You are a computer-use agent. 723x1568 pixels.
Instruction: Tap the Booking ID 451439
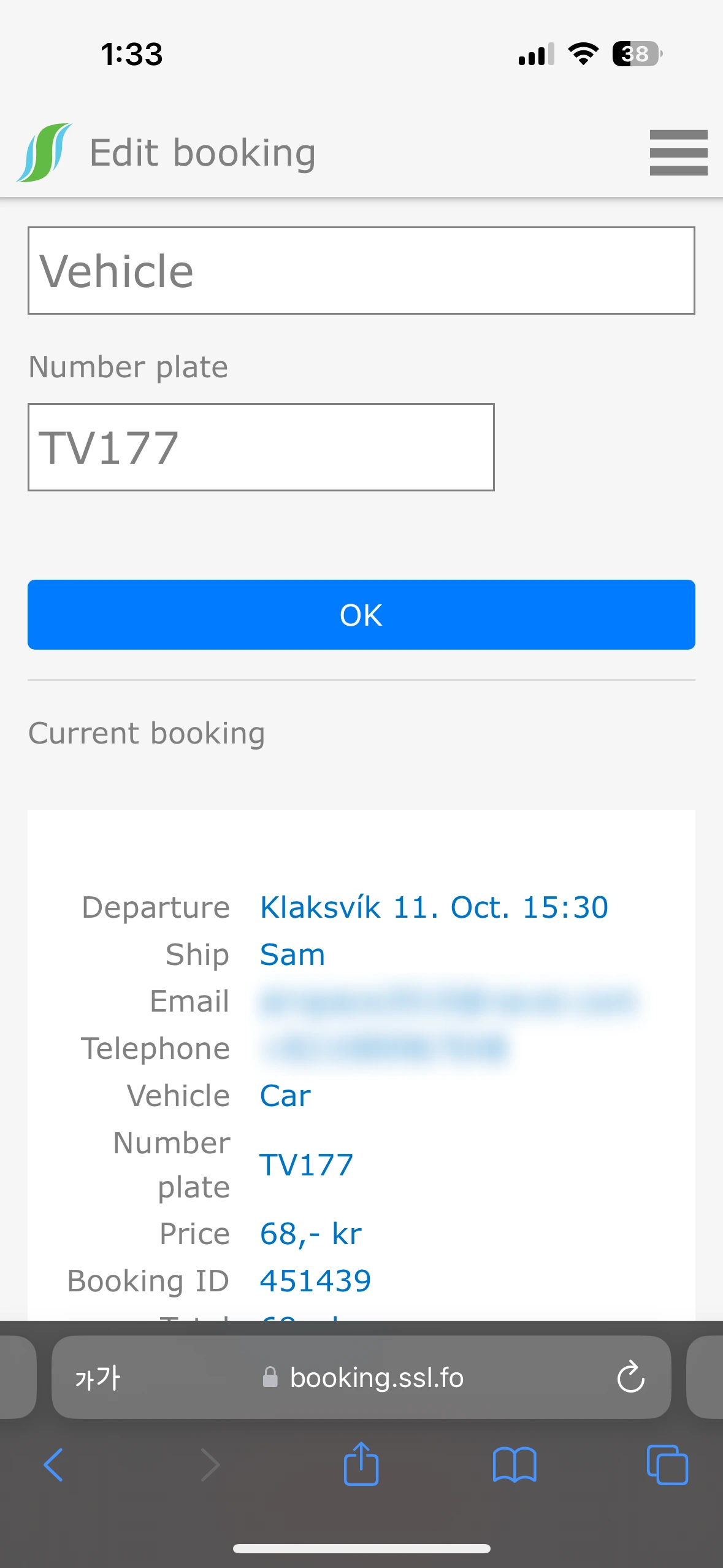(x=315, y=1281)
